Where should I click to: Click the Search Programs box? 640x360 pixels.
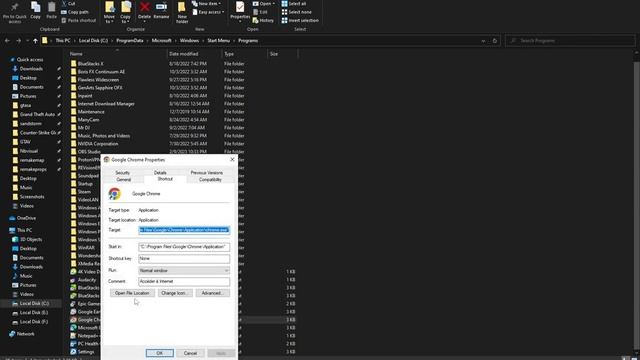(x=570, y=41)
